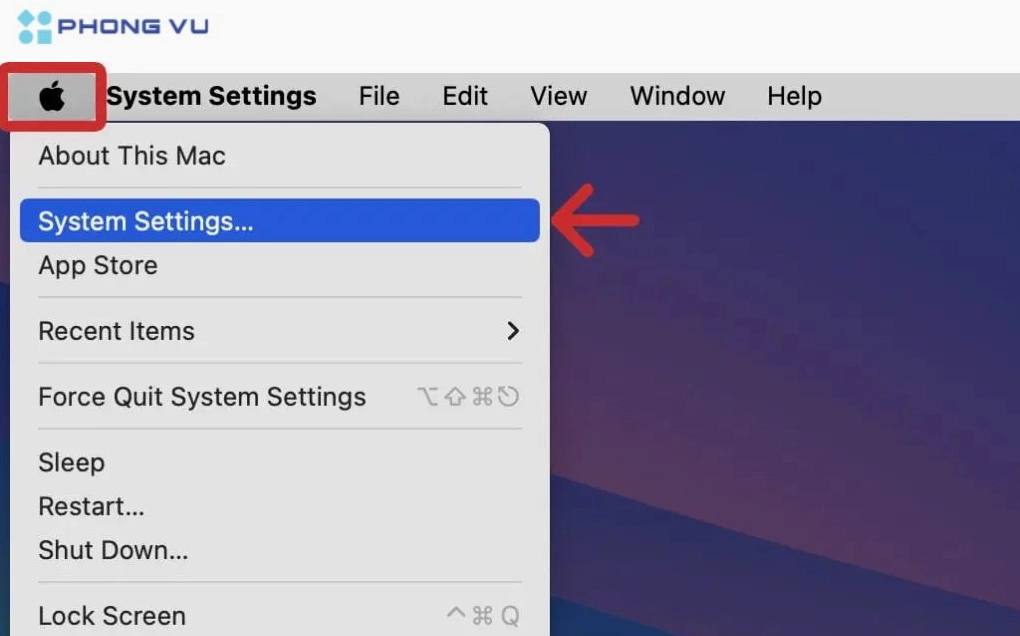Open the Apple logo menu

(x=53, y=97)
